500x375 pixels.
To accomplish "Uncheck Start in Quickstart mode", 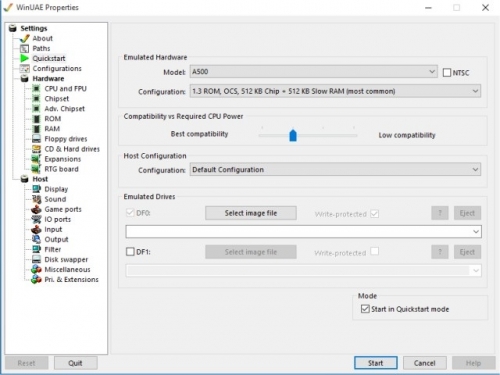I will point(365,309).
